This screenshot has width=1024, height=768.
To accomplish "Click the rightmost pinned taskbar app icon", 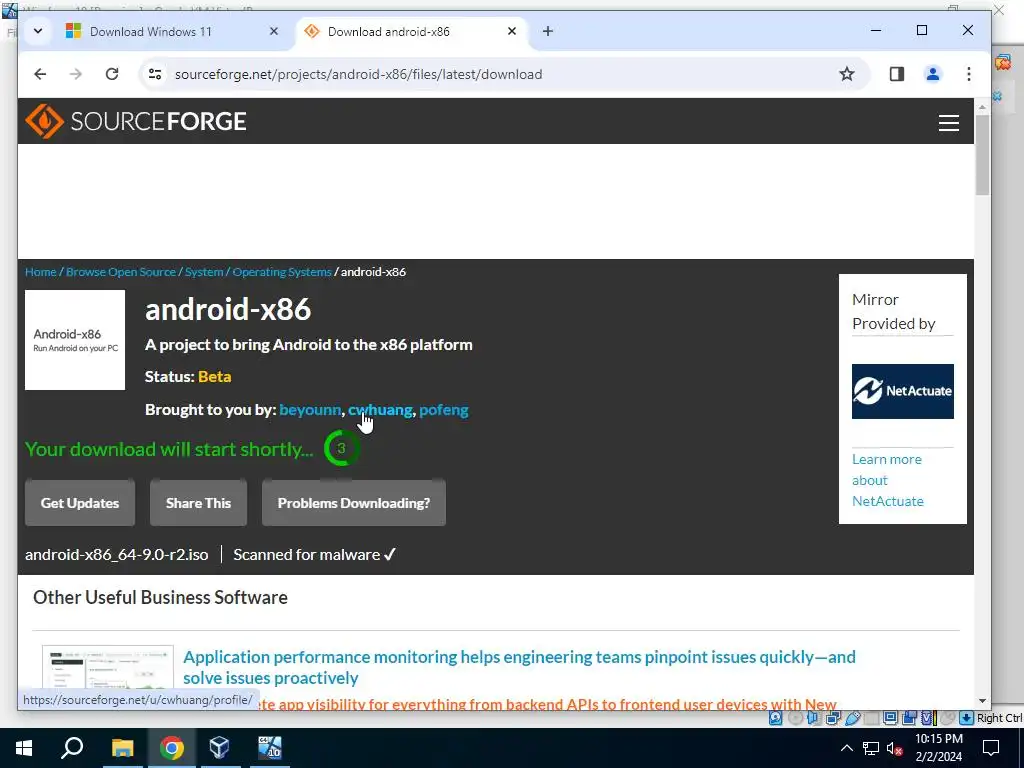I will tap(269, 748).
